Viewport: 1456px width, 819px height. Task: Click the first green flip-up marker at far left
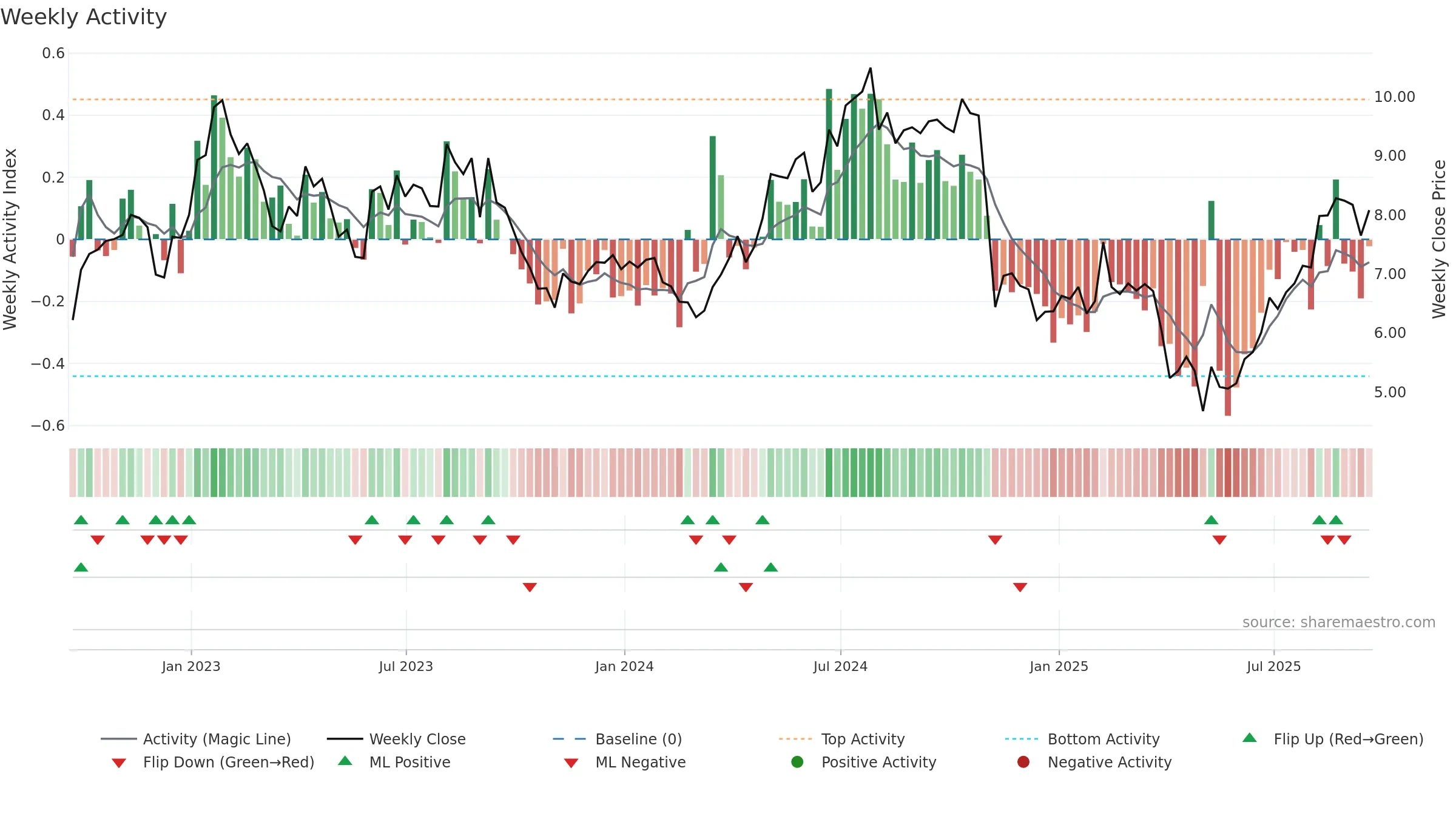click(81, 520)
